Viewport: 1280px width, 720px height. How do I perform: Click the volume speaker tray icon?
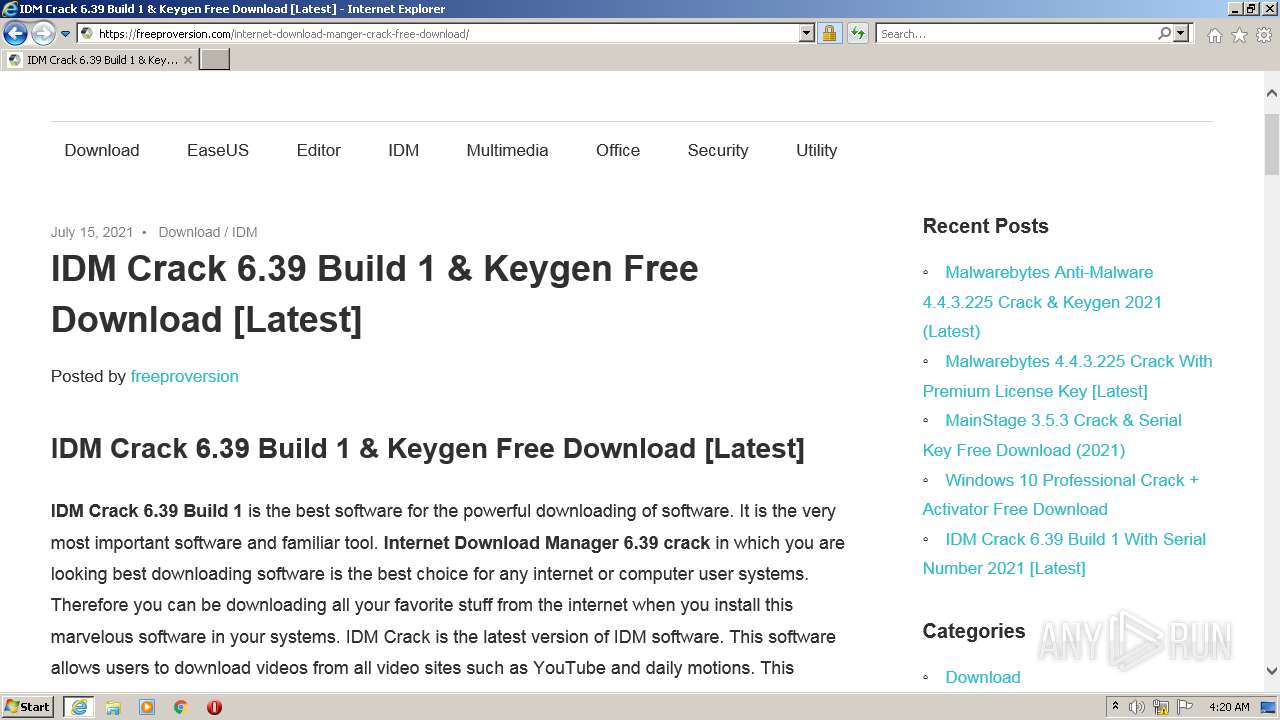coord(1137,707)
